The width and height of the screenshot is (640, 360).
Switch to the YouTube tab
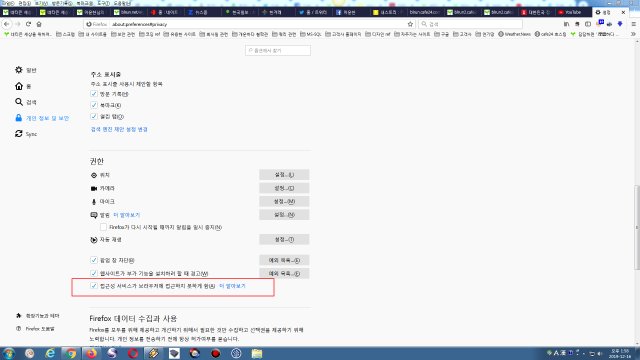[x=570, y=12]
